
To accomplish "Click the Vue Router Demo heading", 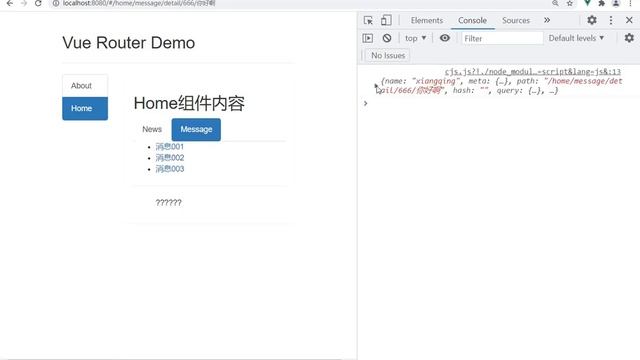I will point(129,43).
